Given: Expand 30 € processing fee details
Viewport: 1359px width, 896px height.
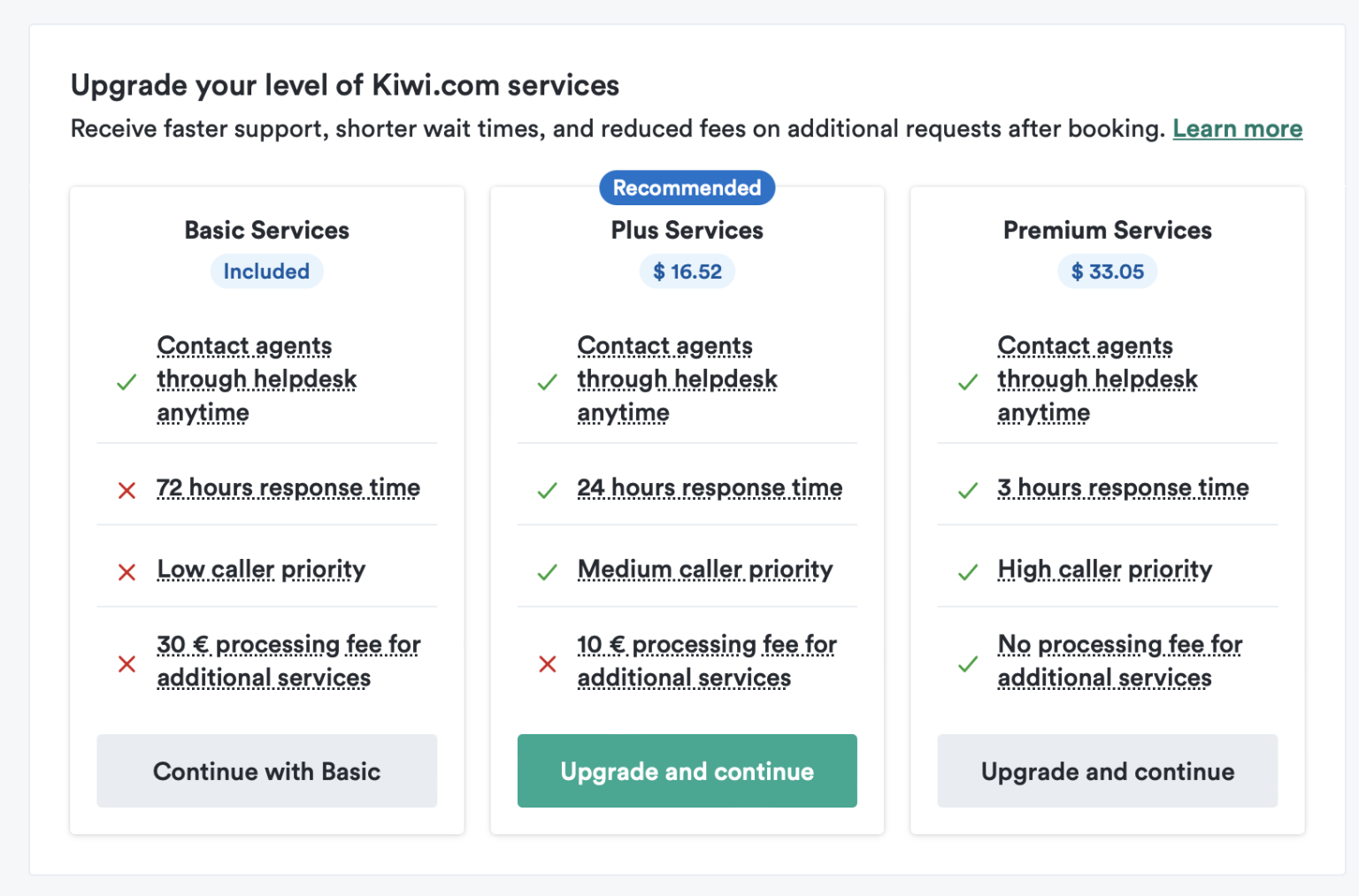Looking at the screenshot, I should tap(288, 661).
